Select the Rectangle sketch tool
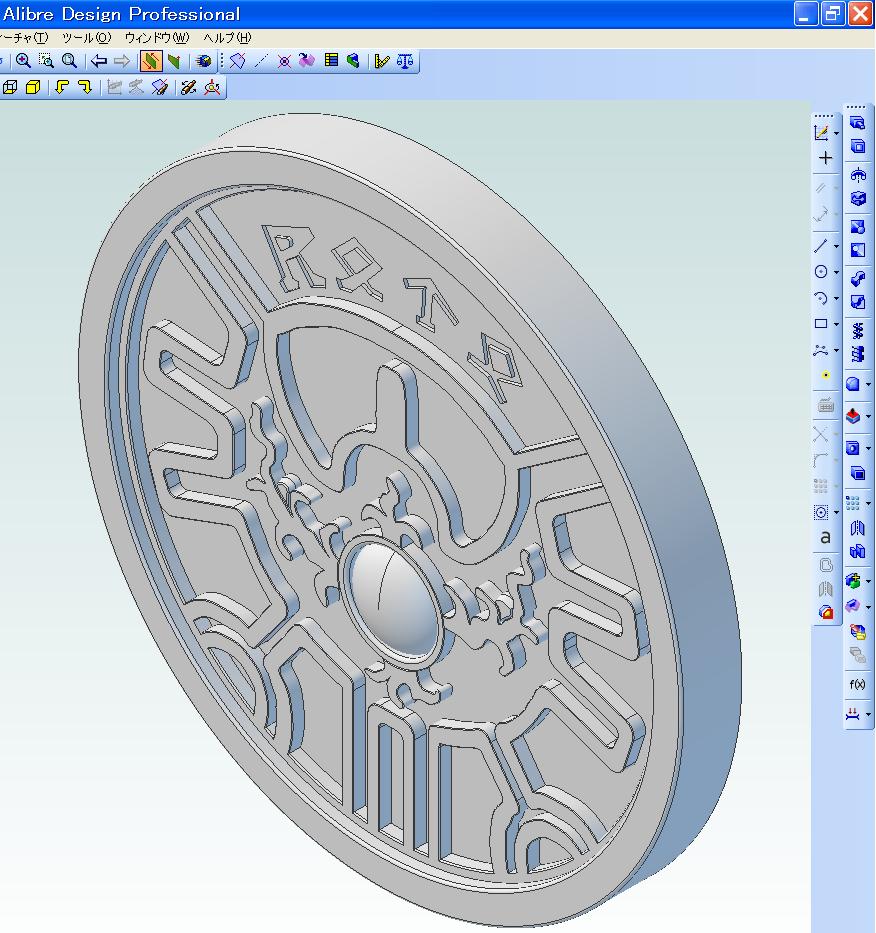 pyautogui.click(x=822, y=323)
